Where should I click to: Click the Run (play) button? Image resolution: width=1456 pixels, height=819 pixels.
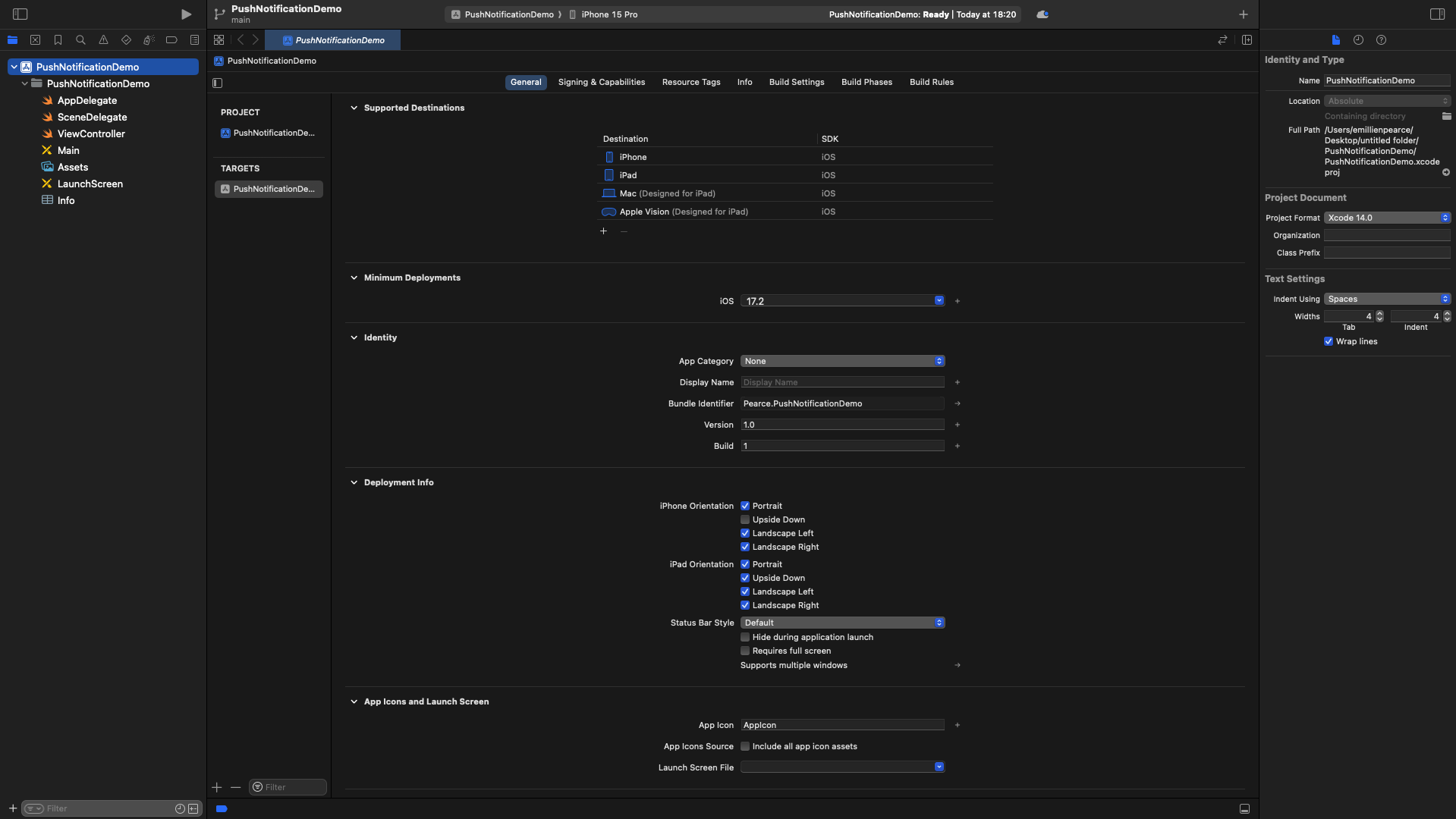click(186, 14)
